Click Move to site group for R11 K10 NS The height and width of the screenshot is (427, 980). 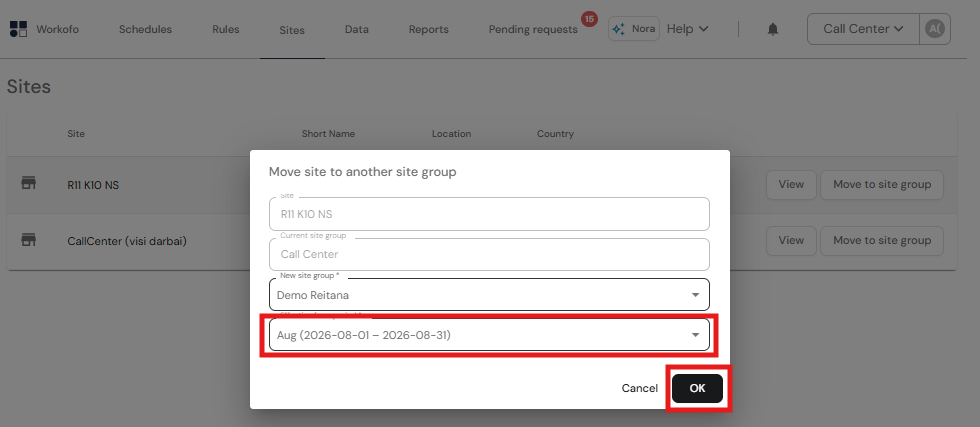pyautogui.click(x=882, y=184)
